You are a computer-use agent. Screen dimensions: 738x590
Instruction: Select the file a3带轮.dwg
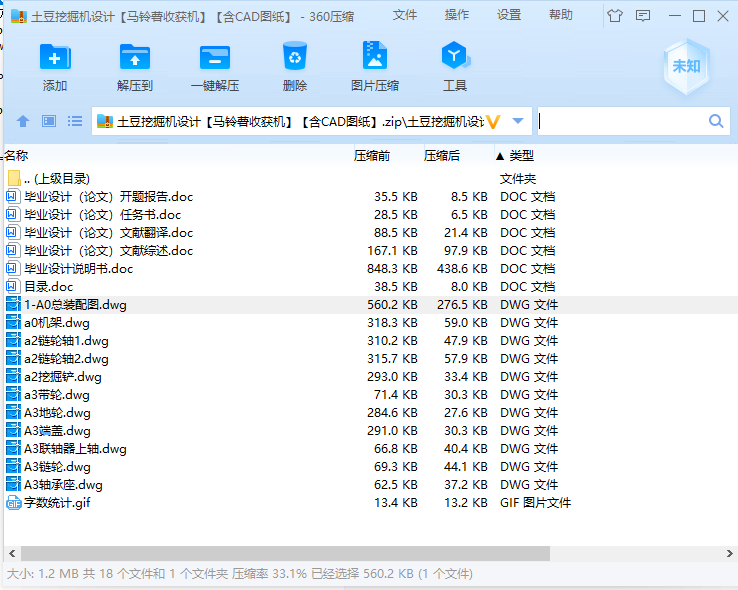coord(57,395)
